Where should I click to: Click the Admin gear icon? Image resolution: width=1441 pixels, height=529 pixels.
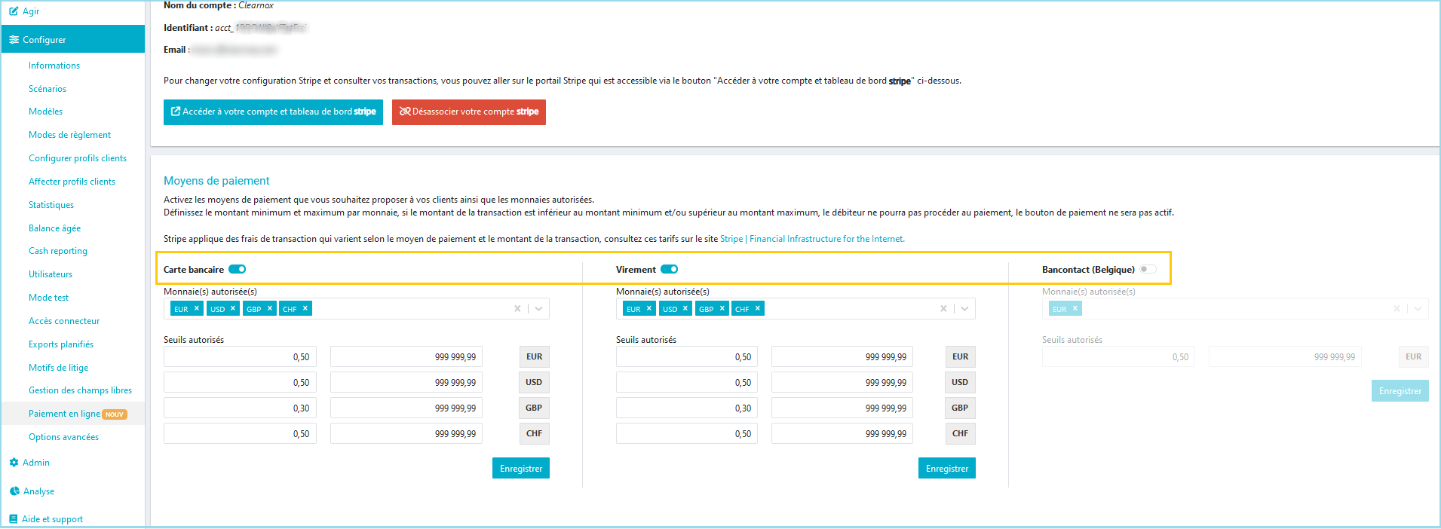[14, 463]
